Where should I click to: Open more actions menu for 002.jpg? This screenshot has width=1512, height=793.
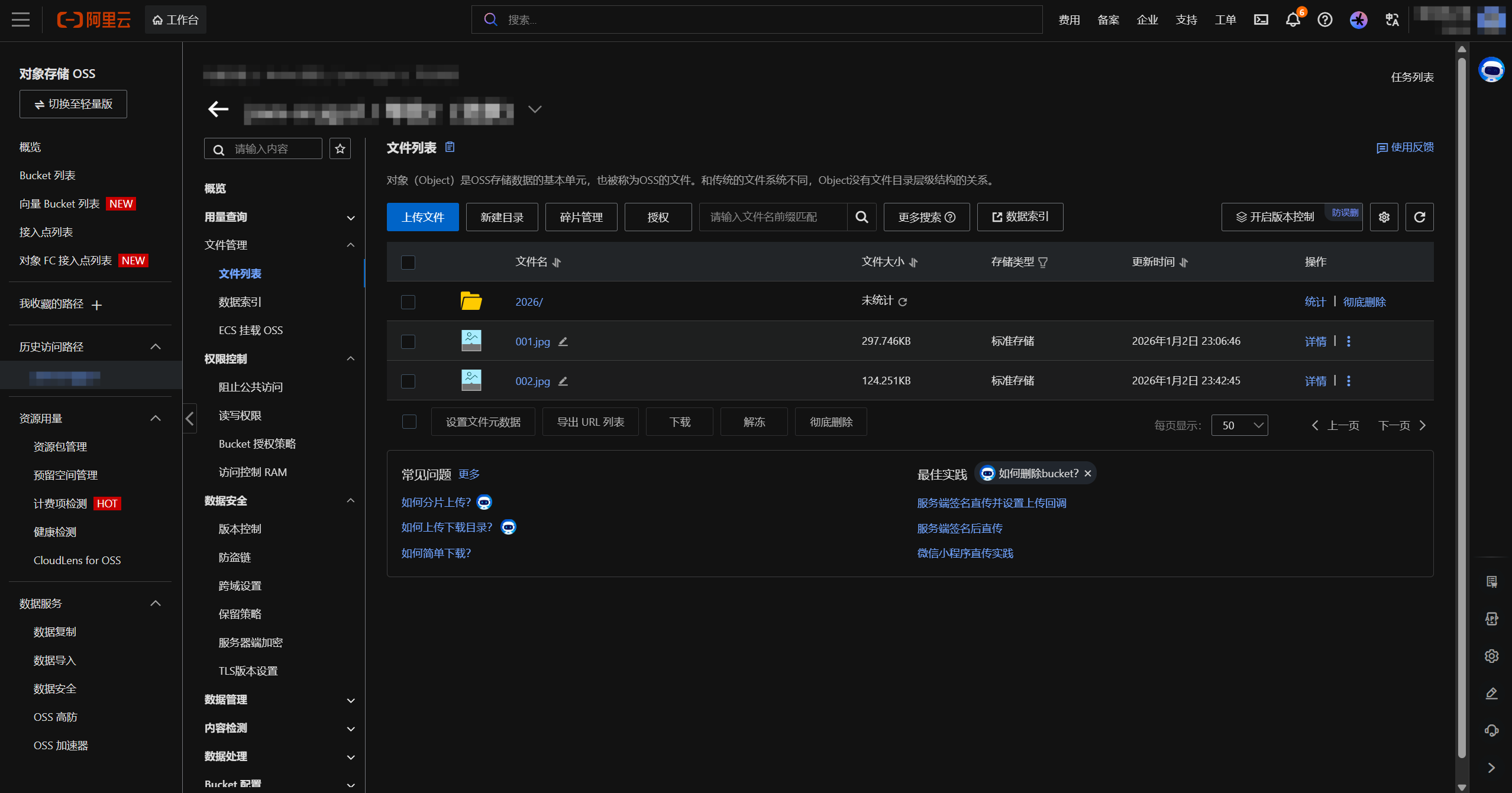pos(1348,381)
